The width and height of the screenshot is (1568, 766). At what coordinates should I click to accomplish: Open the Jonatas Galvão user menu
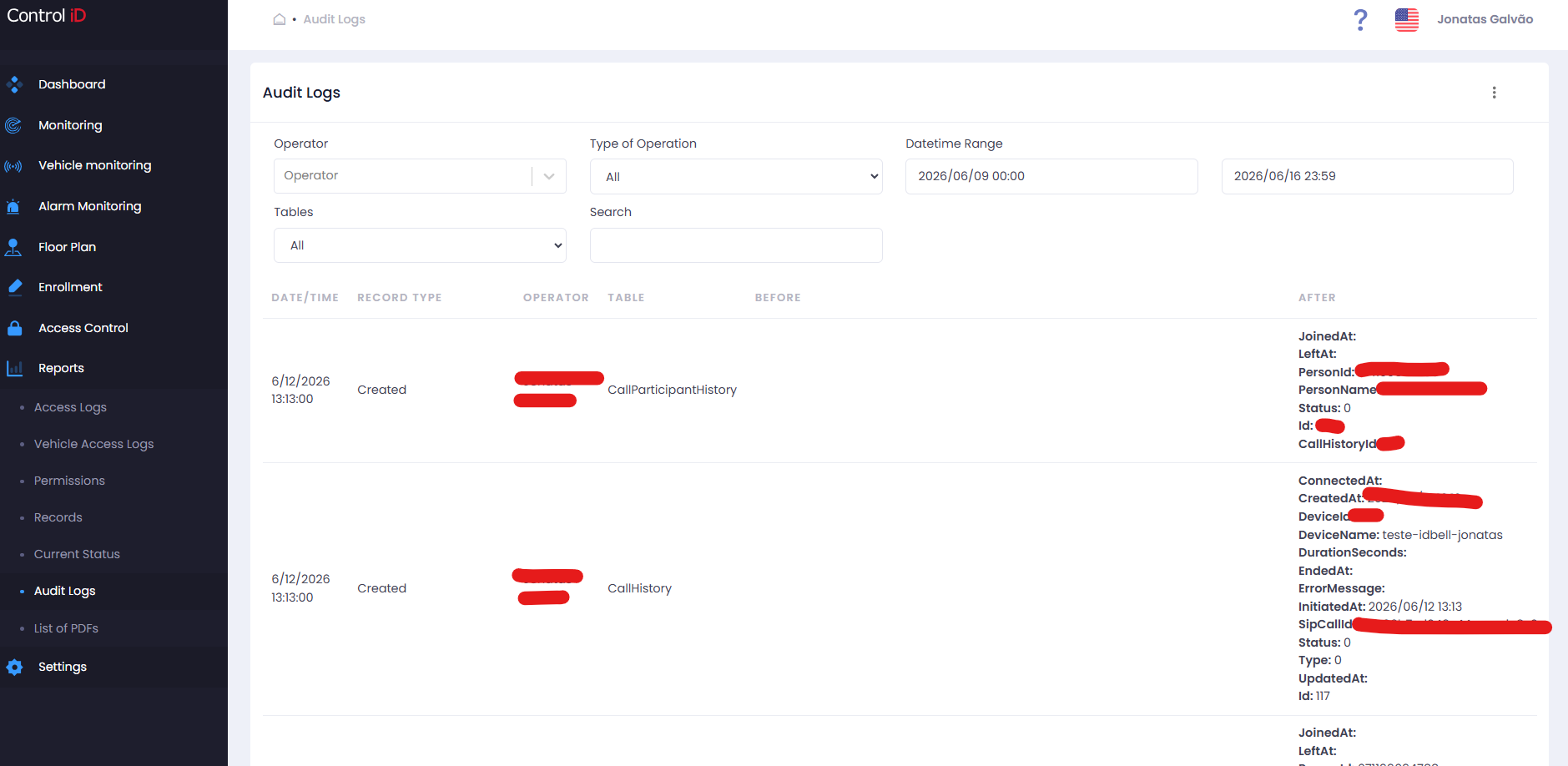pyautogui.click(x=1485, y=19)
